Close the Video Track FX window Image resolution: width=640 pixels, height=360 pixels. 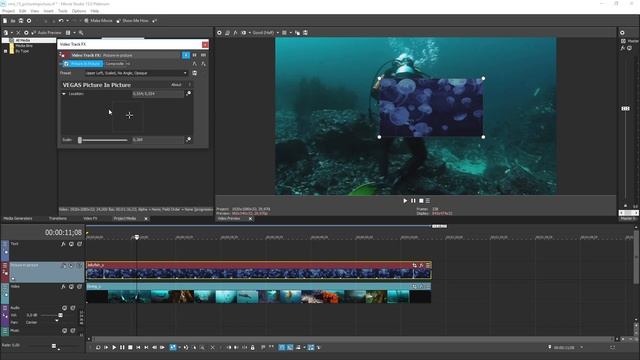tap(205, 44)
